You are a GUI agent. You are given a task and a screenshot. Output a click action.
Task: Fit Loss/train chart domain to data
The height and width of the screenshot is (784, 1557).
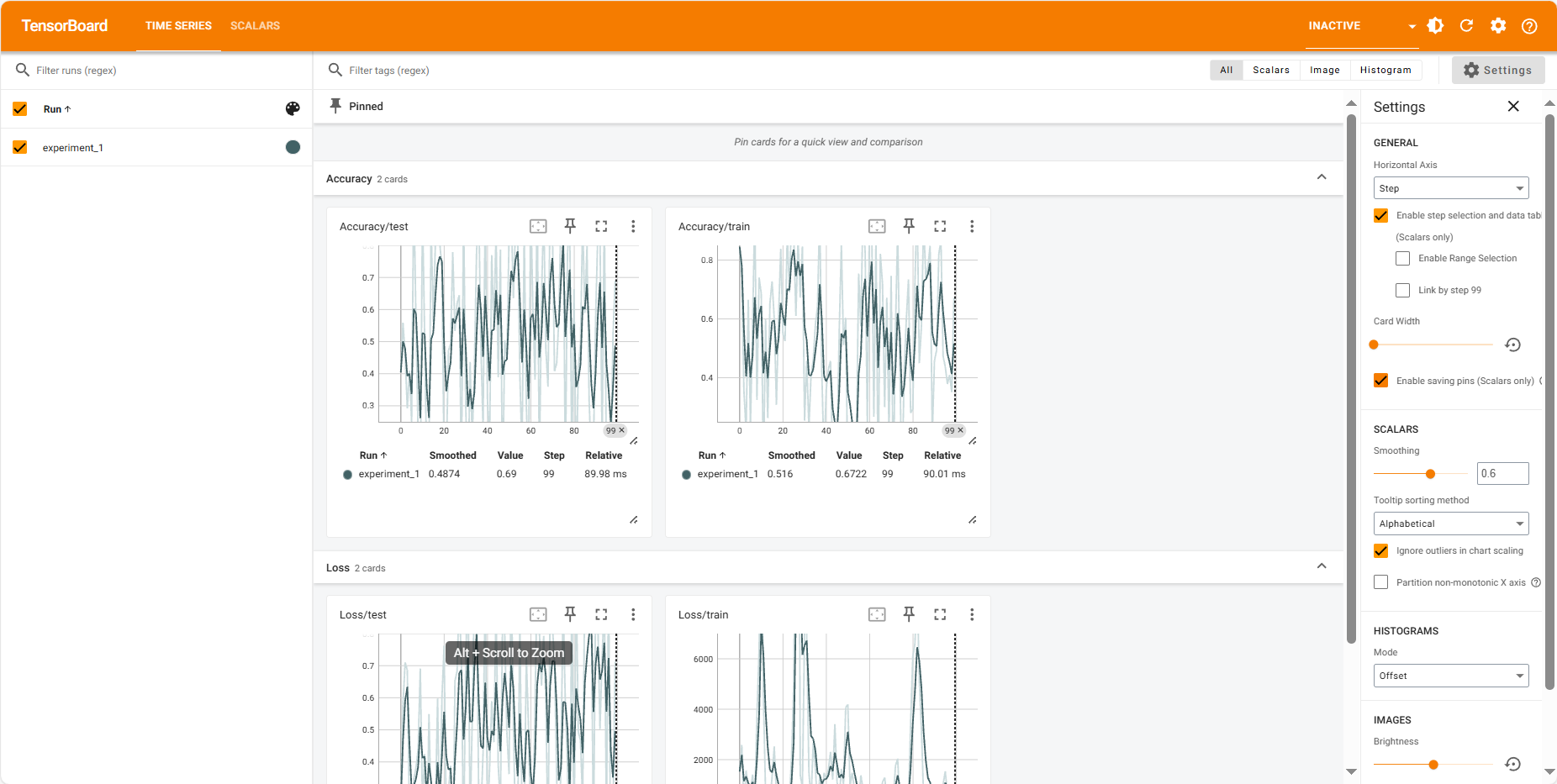pos(877,614)
